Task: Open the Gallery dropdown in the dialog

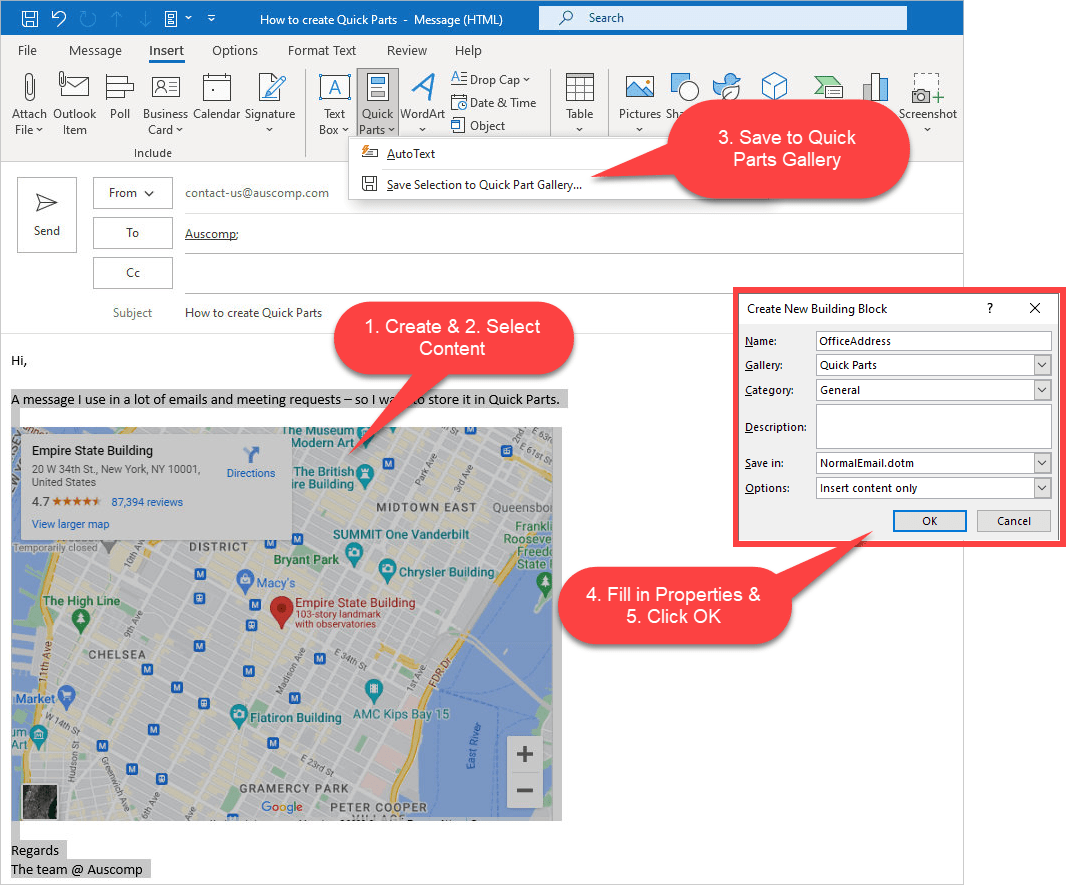Action: [x=1041, y=365]
